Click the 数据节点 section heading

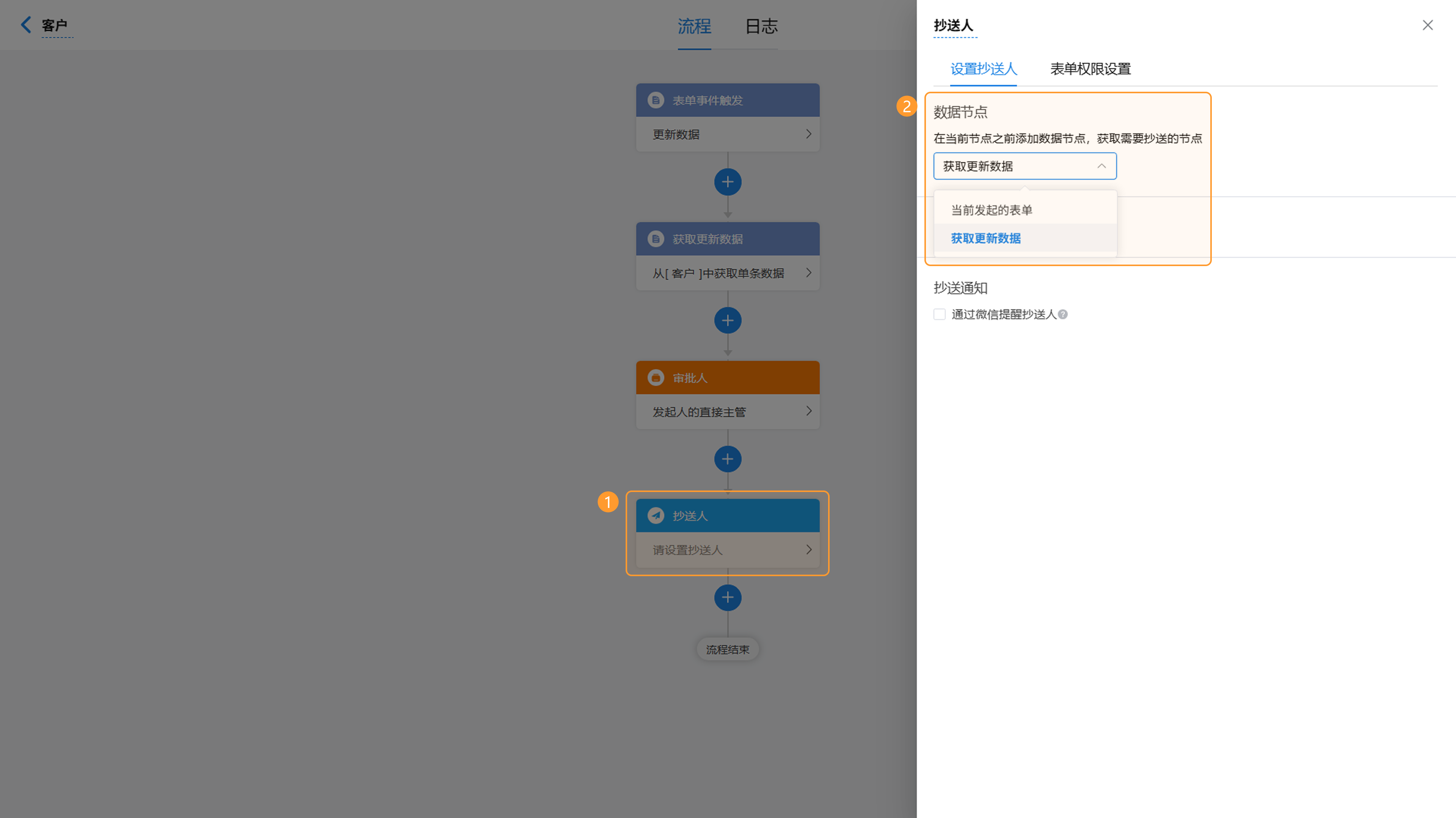(x=960, y=112)
